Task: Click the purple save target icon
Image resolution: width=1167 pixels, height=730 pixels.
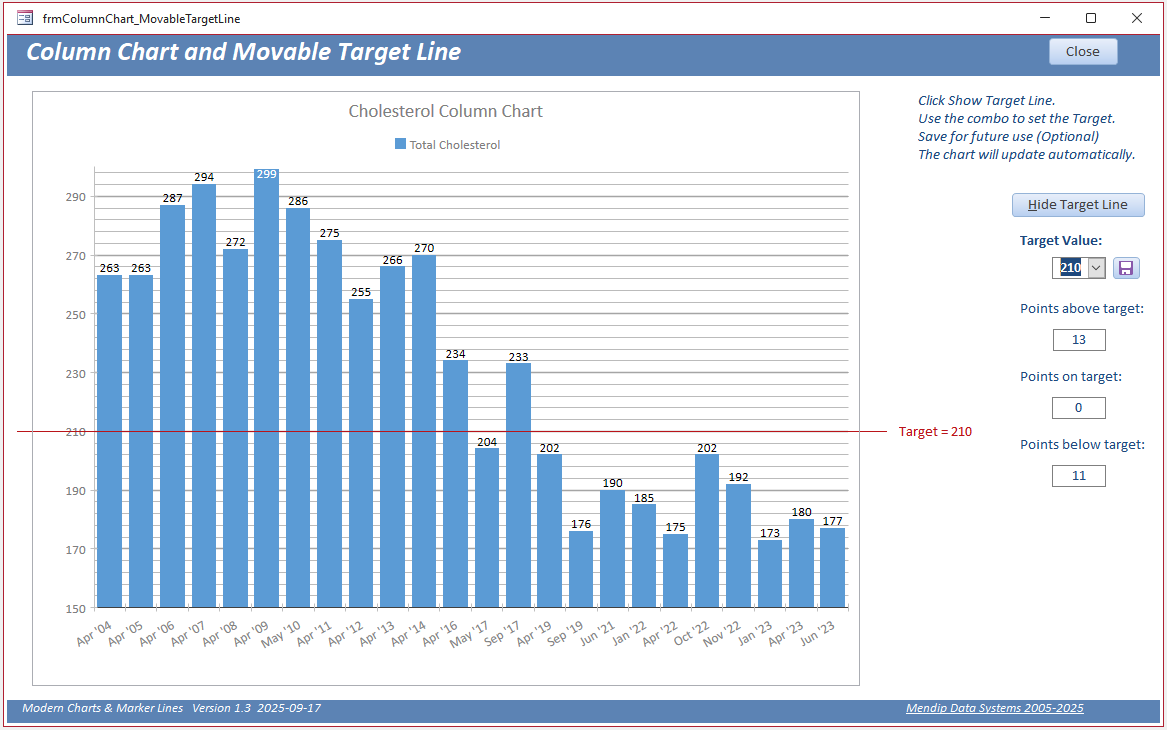Action: click(1125, 268)
